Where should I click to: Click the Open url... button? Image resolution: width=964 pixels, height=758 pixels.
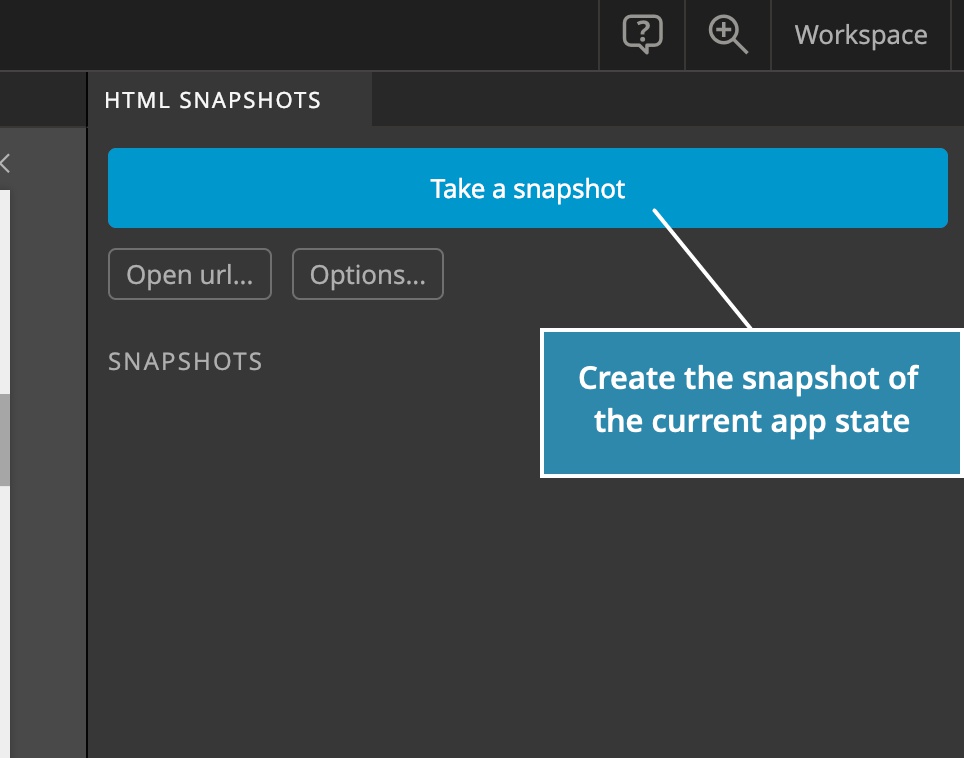pos(190,274)
